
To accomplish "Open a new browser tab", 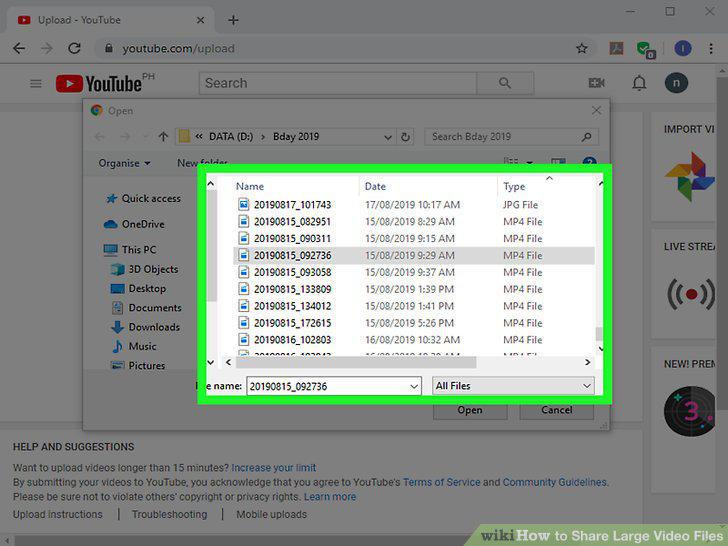I will tap(234, 20).
